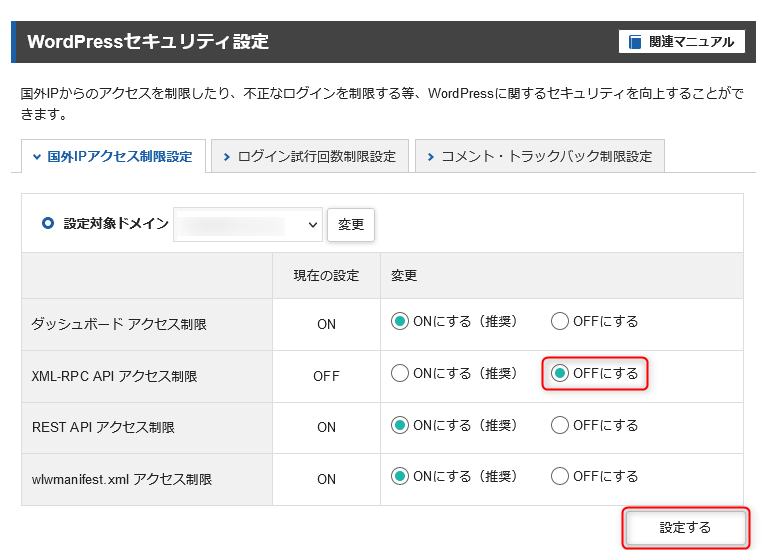
Task: Click the 設定対象ドメイン label
Action: click(116, 224)
